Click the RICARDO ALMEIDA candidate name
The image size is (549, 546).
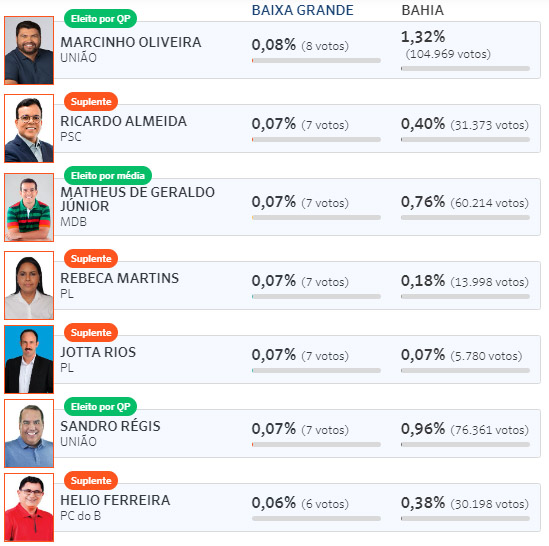123,121
